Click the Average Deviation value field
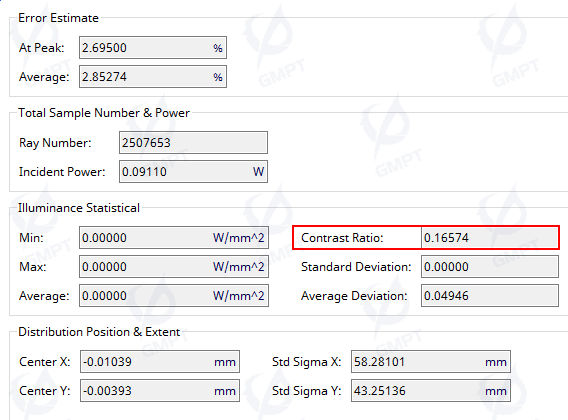The image size is (568, 420). [490, 296]
